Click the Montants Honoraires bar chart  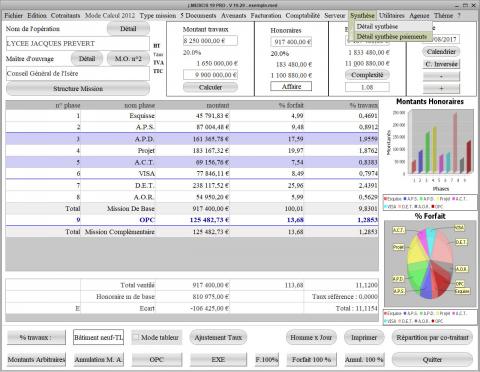pos(430,145)
